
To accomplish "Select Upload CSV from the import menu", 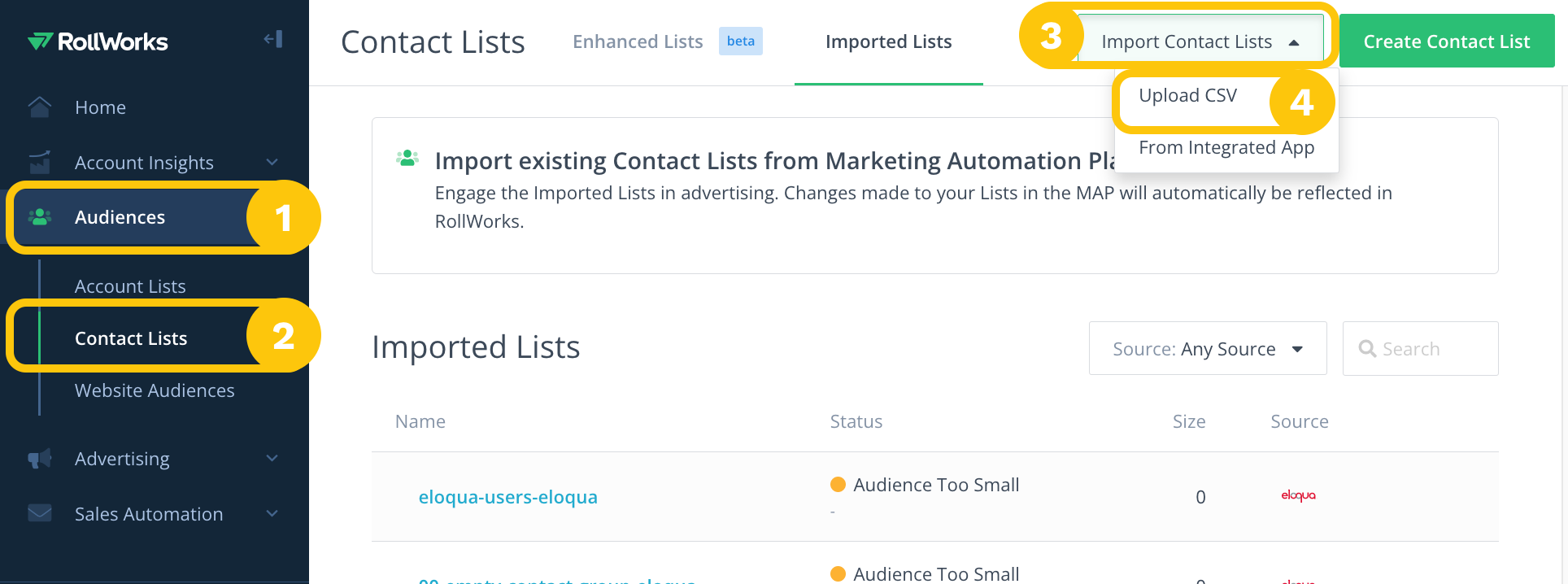I will (x=1187, y=95).
